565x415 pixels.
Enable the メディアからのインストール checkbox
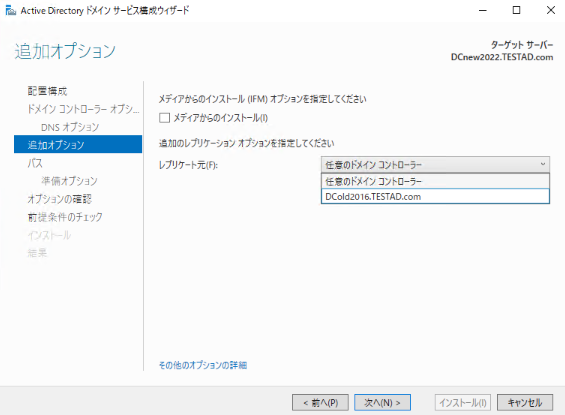[x=164, y=118]
